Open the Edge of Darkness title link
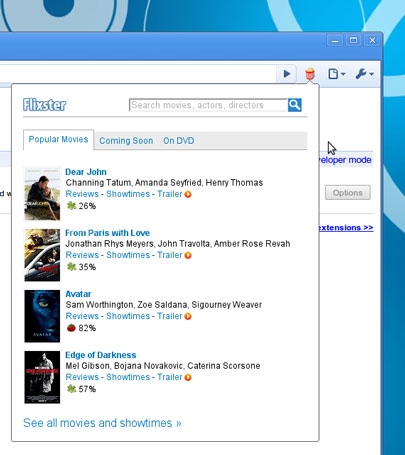405x455 pixels. (x=101, y=355)
